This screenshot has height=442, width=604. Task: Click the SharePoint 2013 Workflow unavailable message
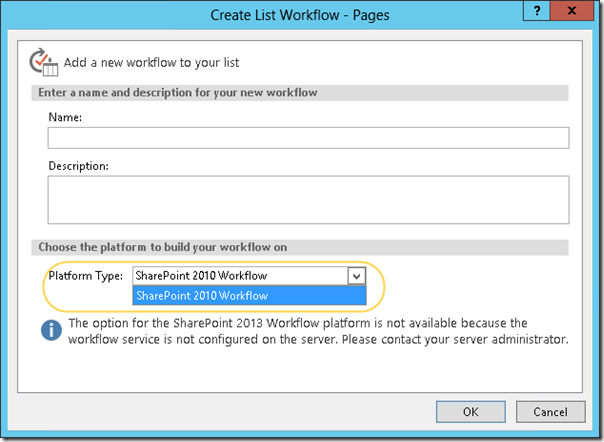tap(318, 331)
